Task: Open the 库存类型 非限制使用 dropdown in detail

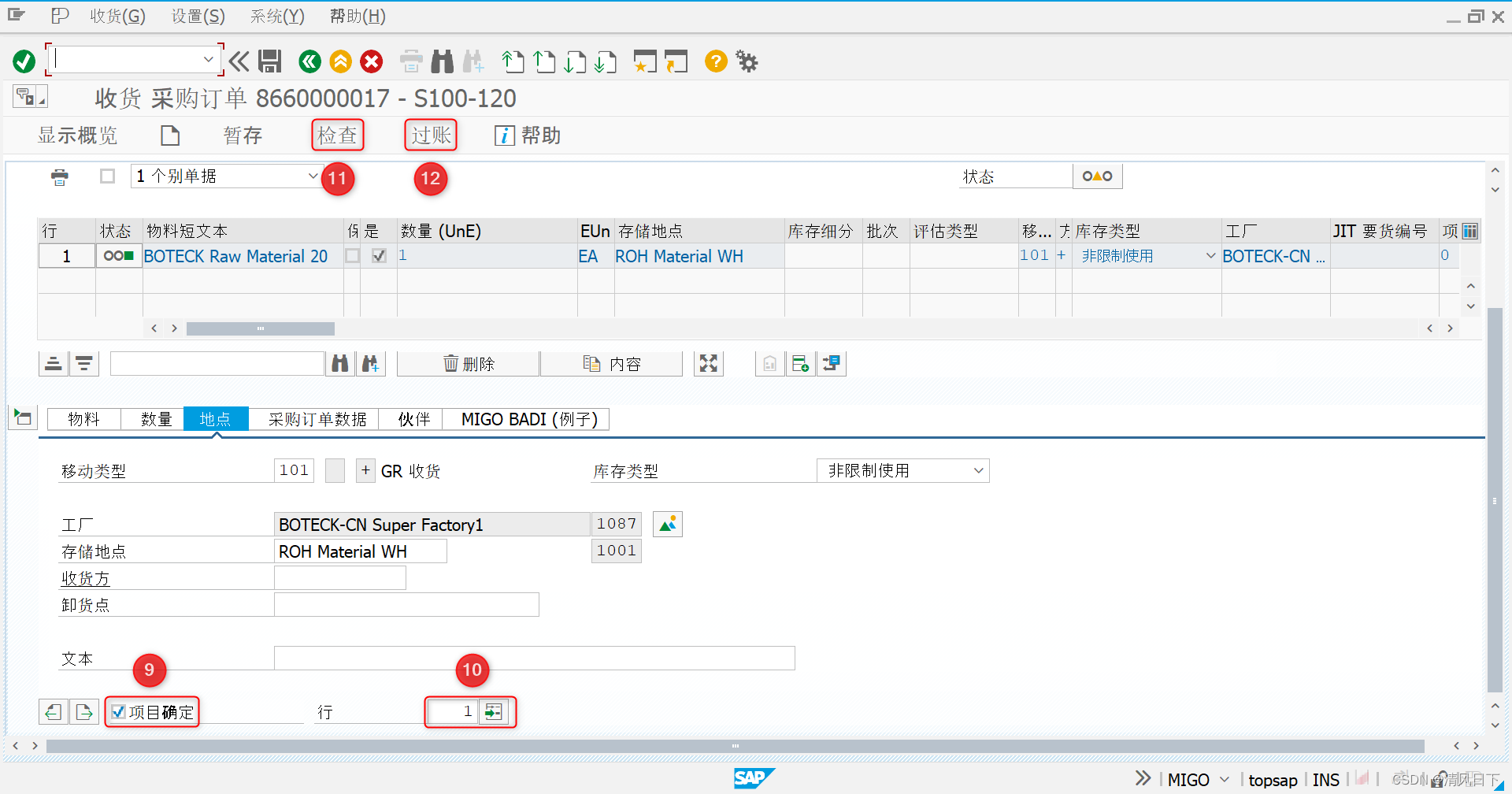Action: point(979,470)
